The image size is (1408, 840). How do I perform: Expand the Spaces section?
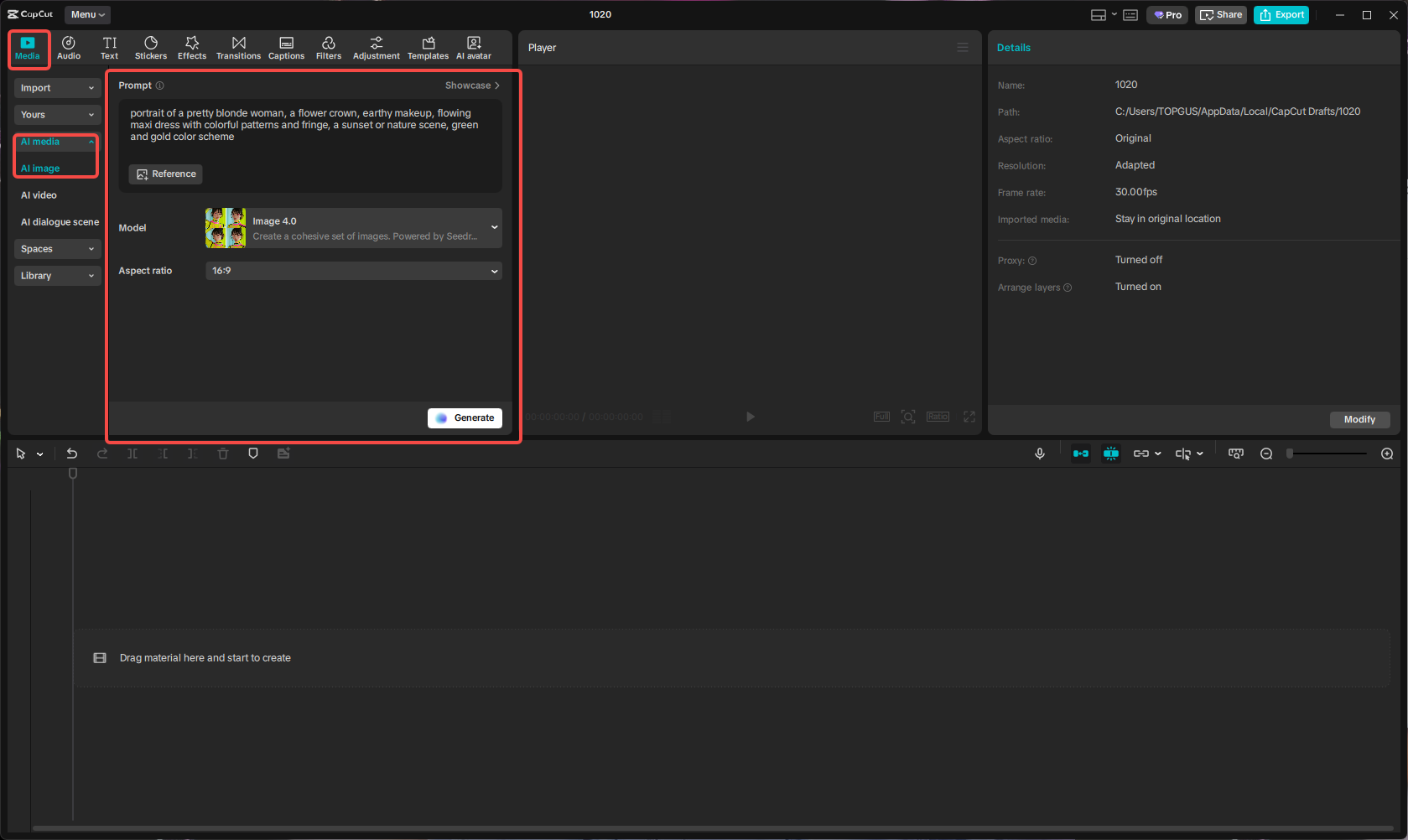click(x=57, y=249)
